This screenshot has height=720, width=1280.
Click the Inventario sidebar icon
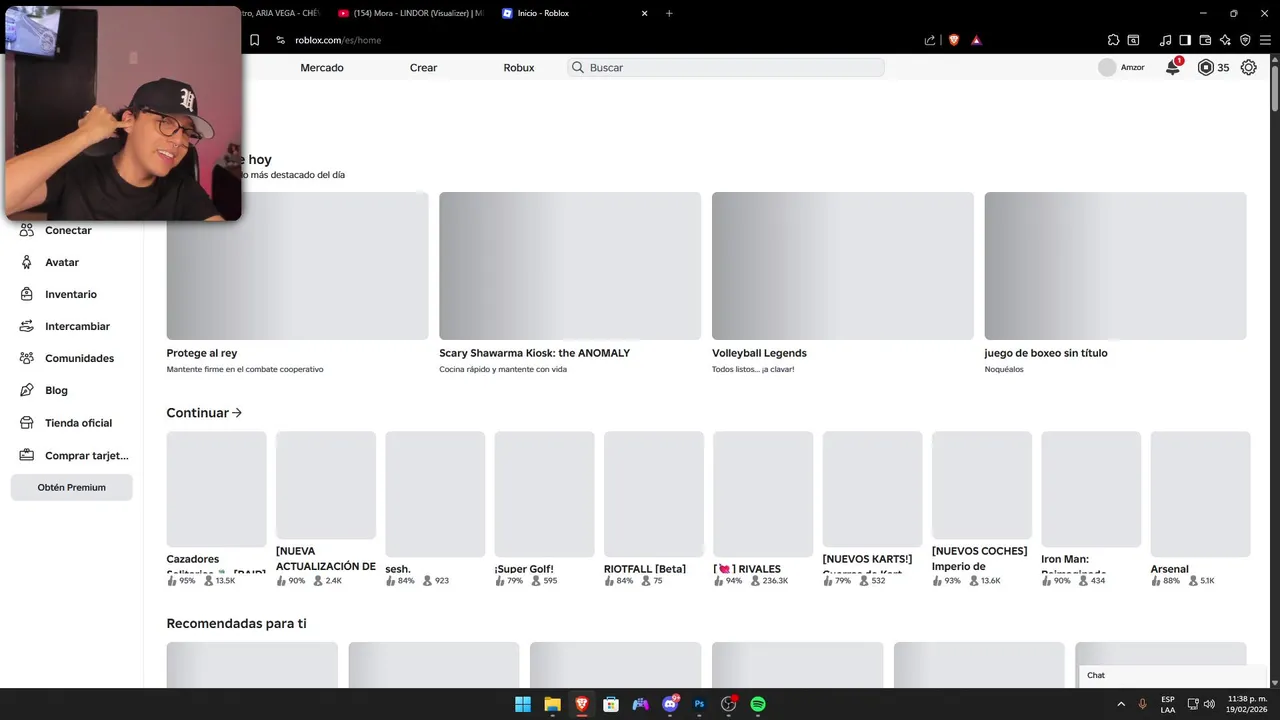[27, 294]
